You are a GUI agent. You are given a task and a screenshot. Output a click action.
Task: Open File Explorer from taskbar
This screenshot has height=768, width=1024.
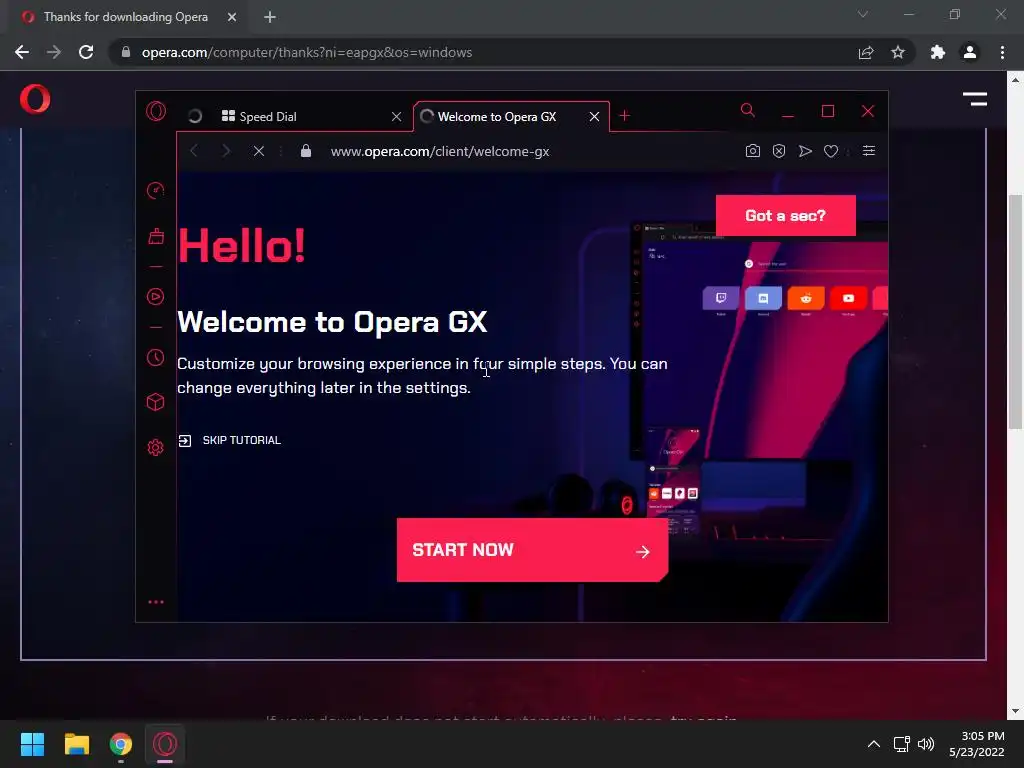click(76, 744)
